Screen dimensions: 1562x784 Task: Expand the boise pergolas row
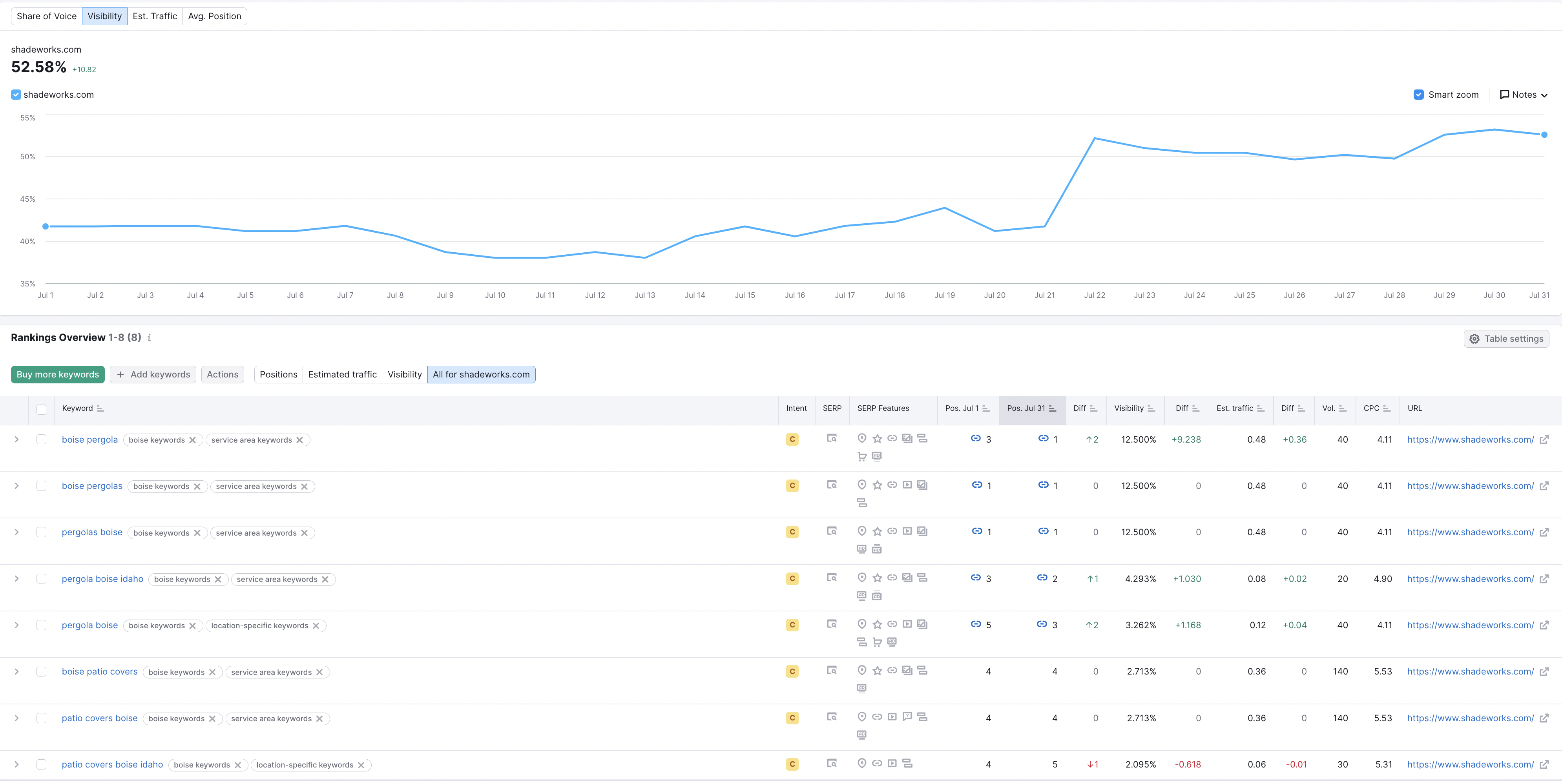16,486
